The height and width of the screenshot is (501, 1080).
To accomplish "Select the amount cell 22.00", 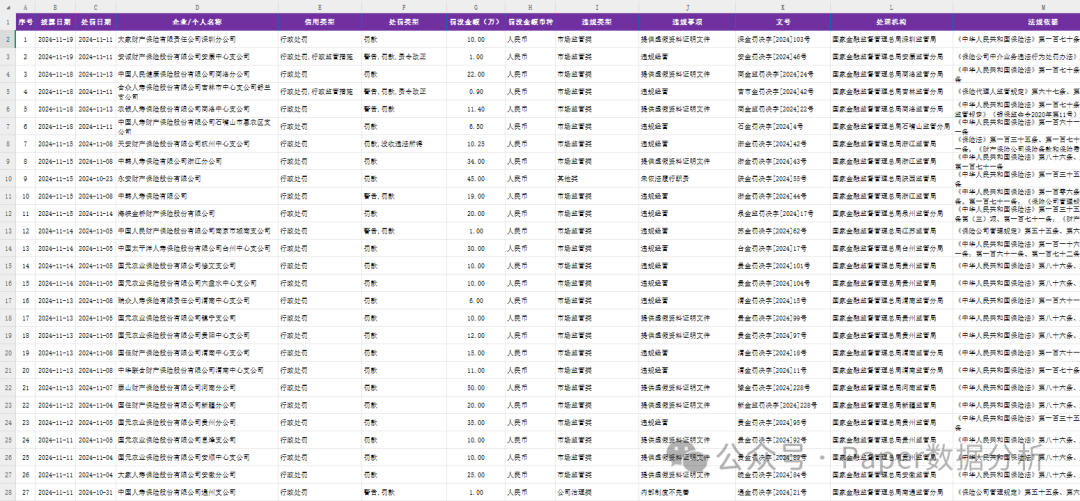I will tap(476, 74).
